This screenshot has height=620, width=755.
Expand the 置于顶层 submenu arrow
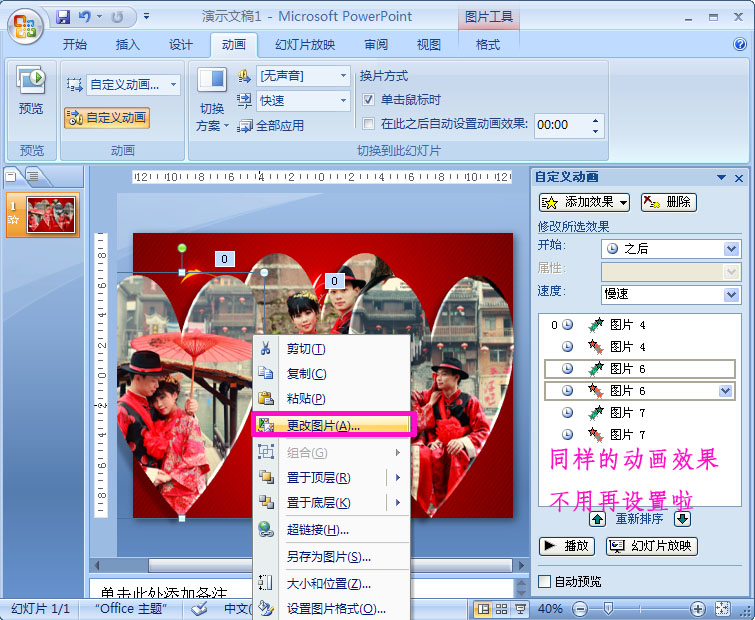pyautogui.click(x=398, y=478)
